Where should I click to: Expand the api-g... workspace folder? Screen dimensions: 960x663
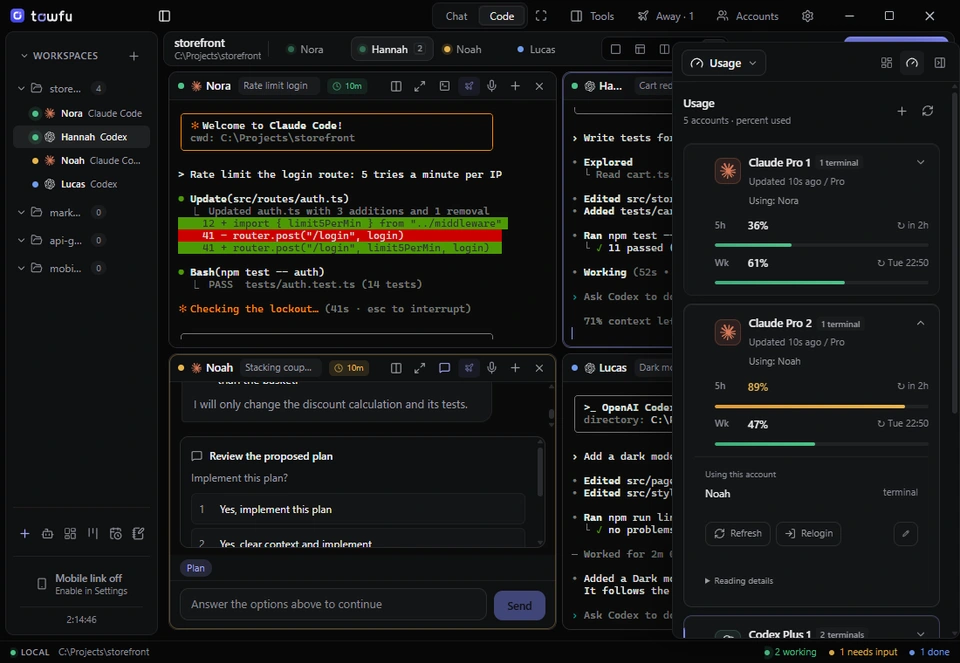[21, 241]
